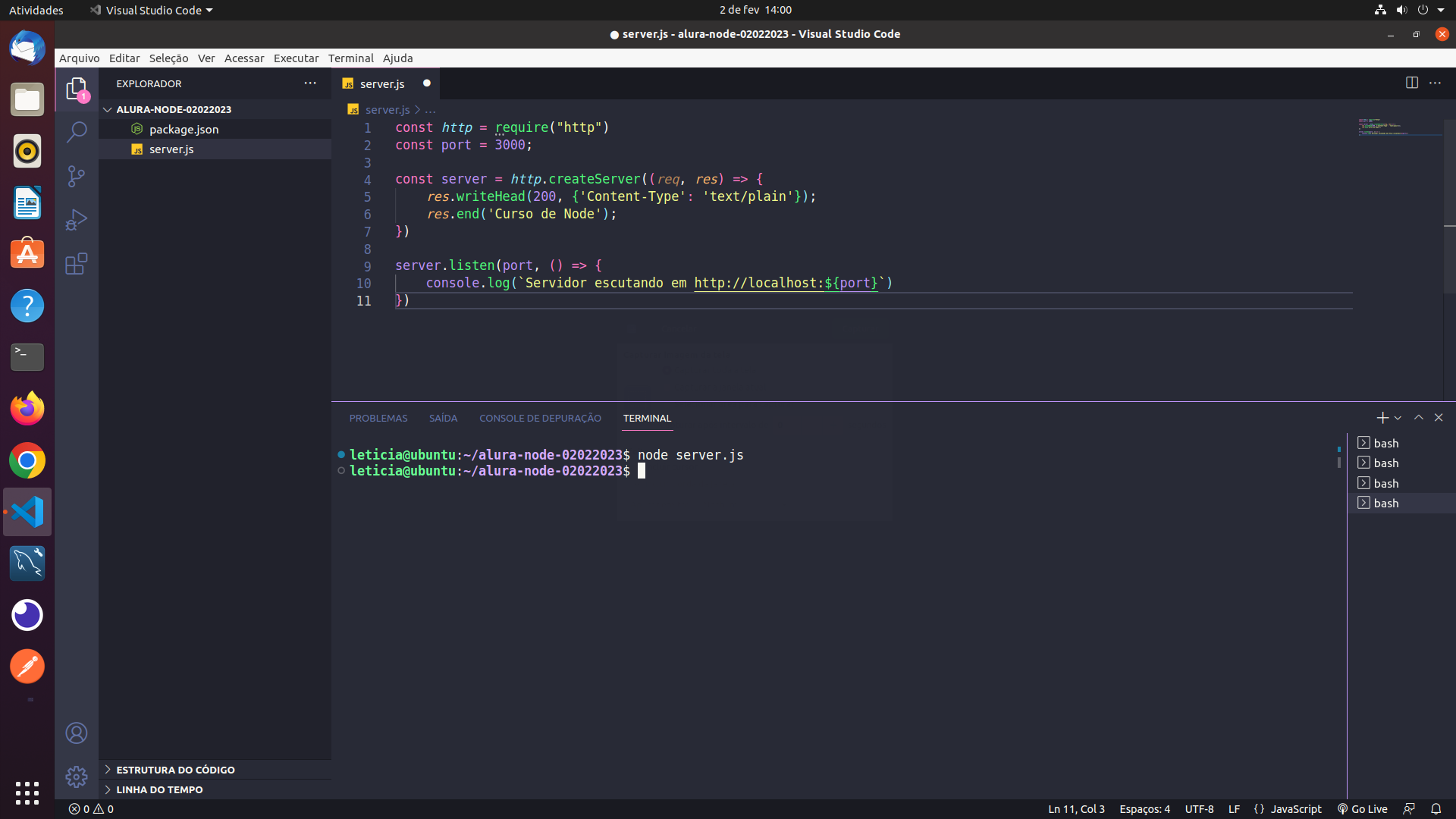Change file encoding UTF-8

pyautogui.click(x=1199, y=809)
